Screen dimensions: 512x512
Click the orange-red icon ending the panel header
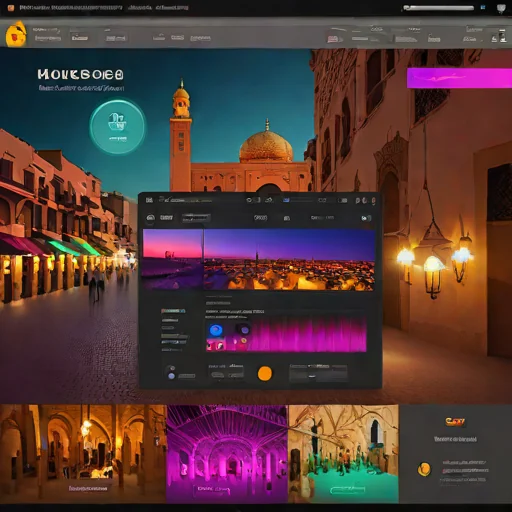coord(374,201)
